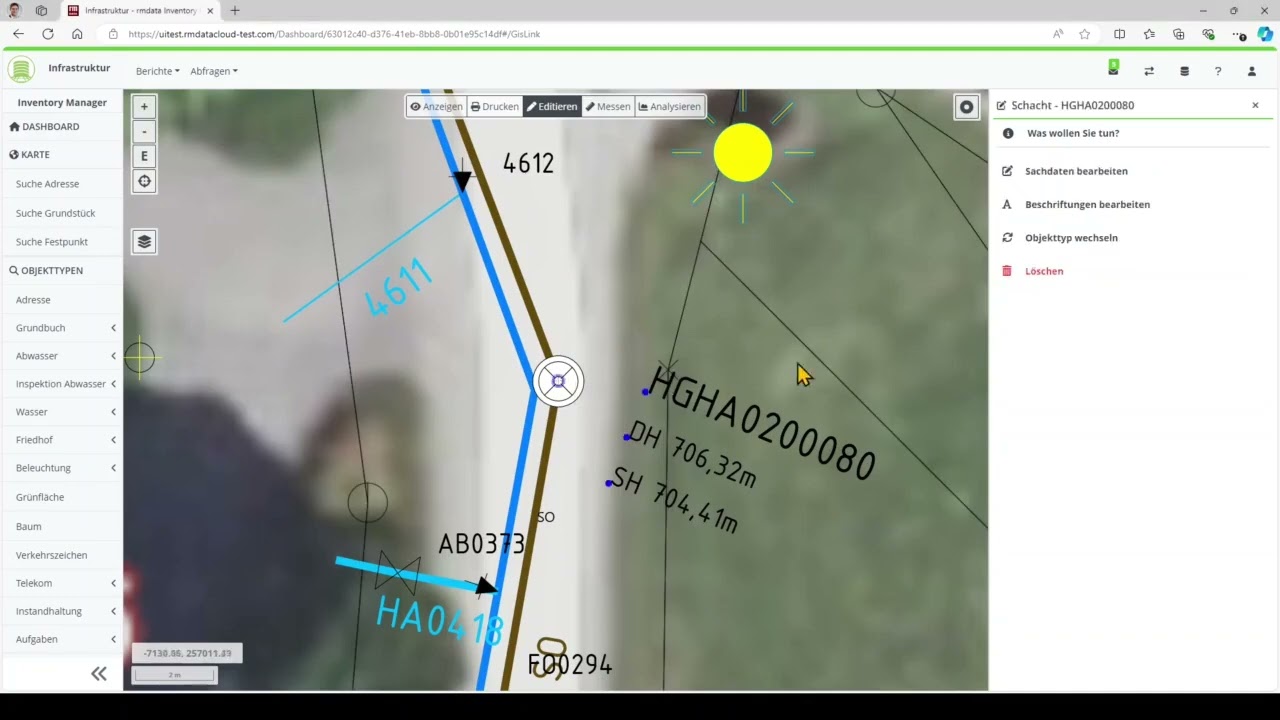
Task: Switch map mode to Analysieren
Action: (x=670, y=106)
